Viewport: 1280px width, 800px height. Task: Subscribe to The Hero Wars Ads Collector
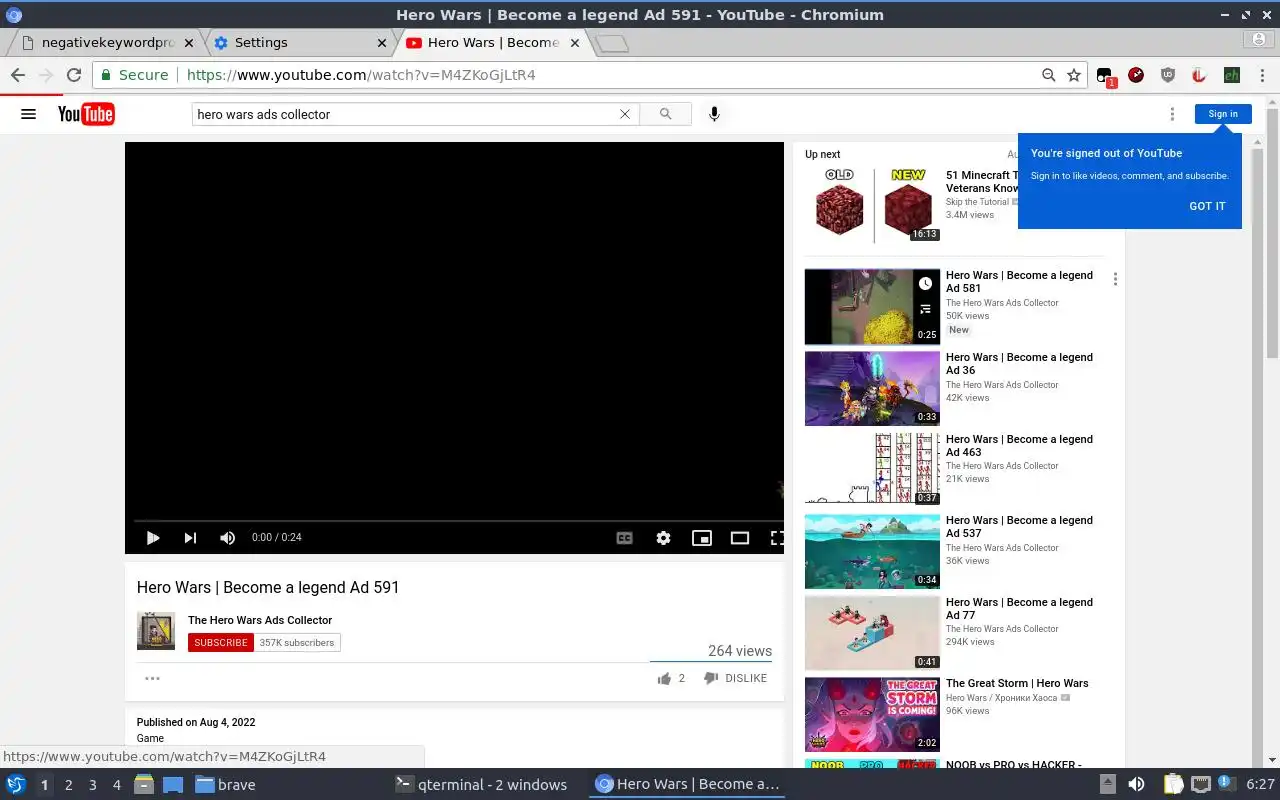[220, 642]
